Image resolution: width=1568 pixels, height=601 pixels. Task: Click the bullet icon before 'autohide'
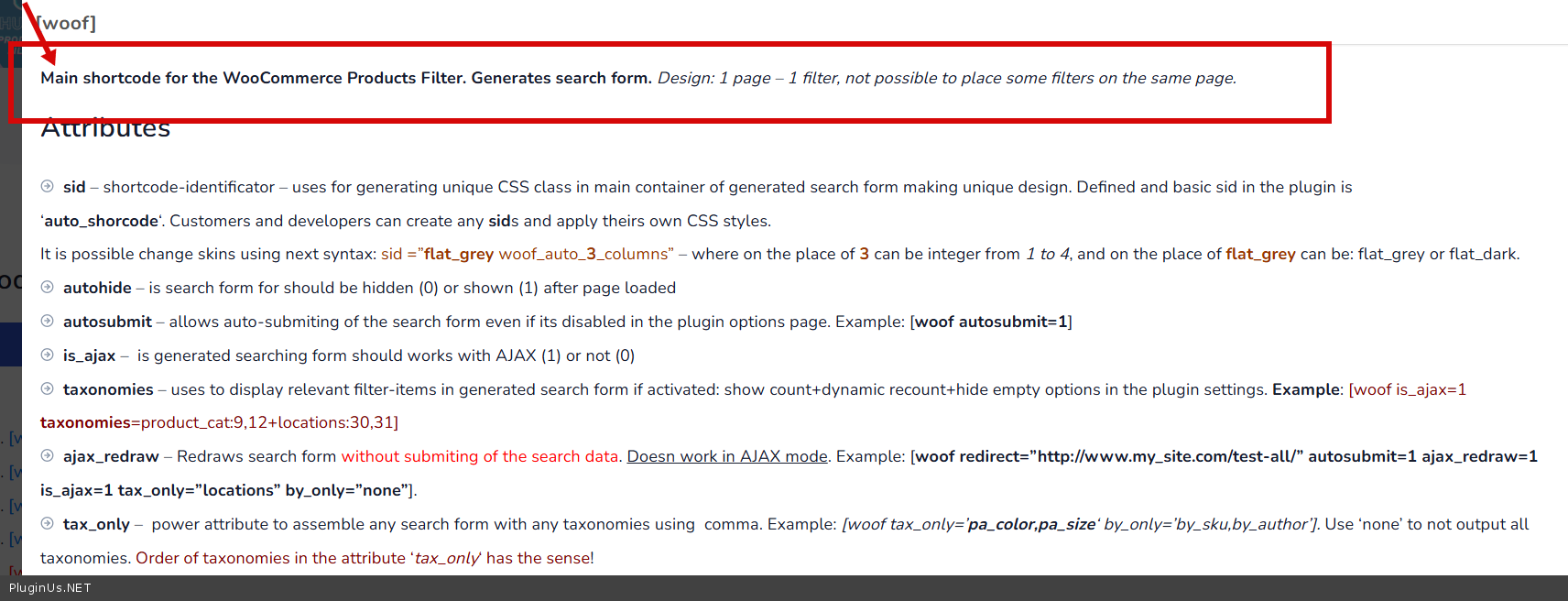click(x=47, y=287)
